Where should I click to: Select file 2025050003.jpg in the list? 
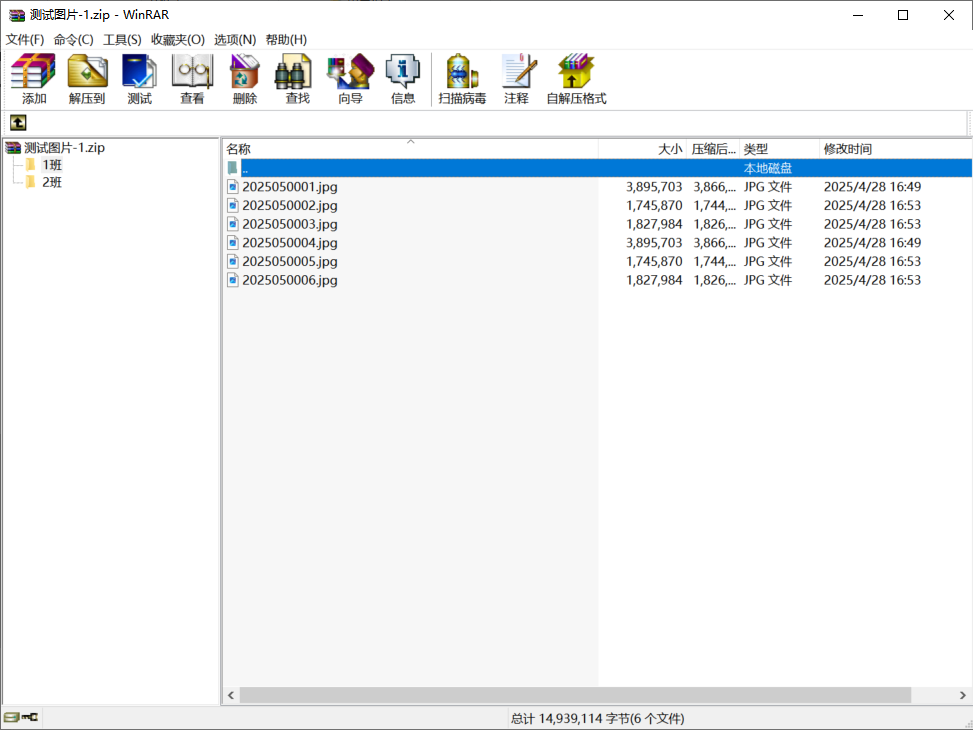coord(290,224)
